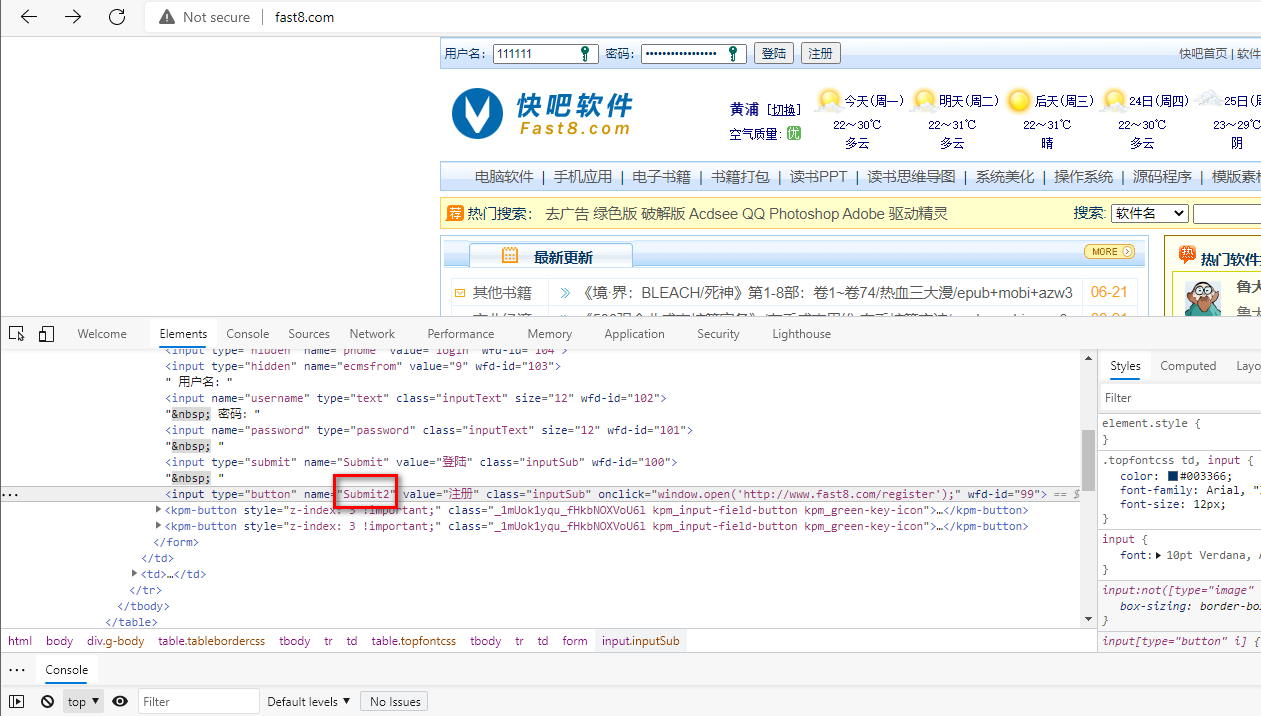
Task: Click the 荐 recommended icon
Action: (455, 213)
